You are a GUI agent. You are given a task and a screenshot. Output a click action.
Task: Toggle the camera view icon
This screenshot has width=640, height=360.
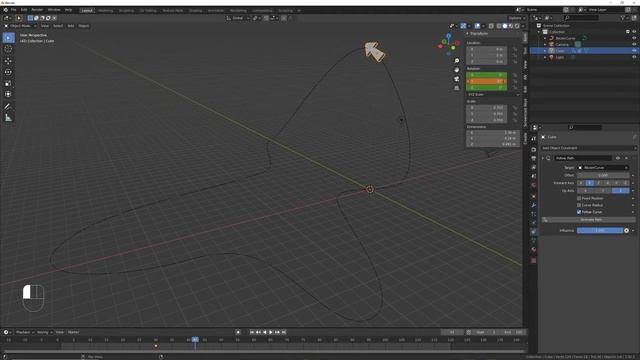pos(457,79)
